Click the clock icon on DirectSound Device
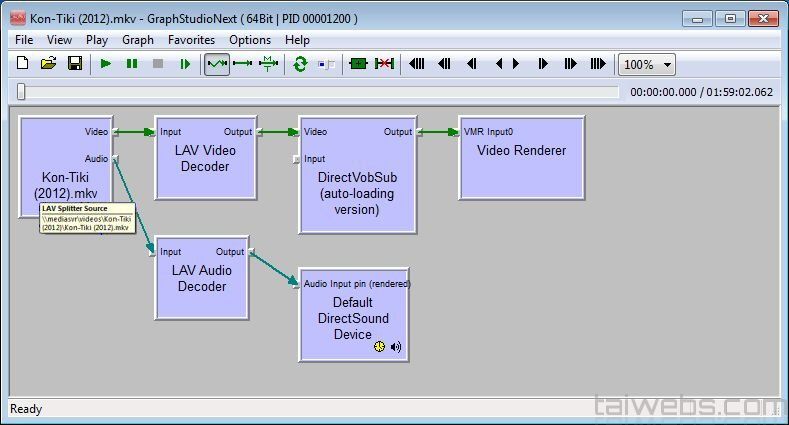Viewport: 789px width, 425px height. pos(379,347)
